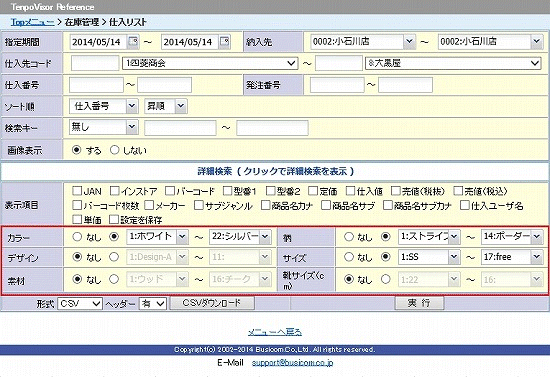This screenshot has width=550, height=377.
Task: Follow the メニューへ戻る link
Action: tap(275, 332)
